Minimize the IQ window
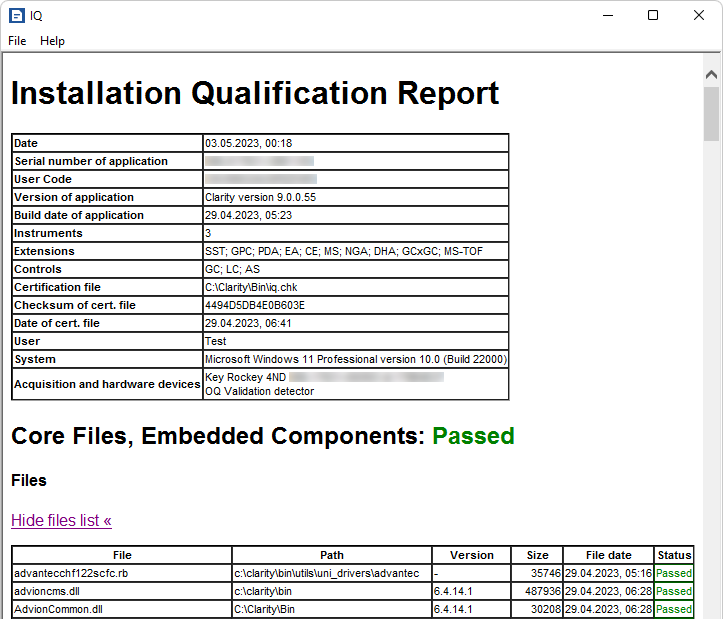 click(x=608, y=16)
